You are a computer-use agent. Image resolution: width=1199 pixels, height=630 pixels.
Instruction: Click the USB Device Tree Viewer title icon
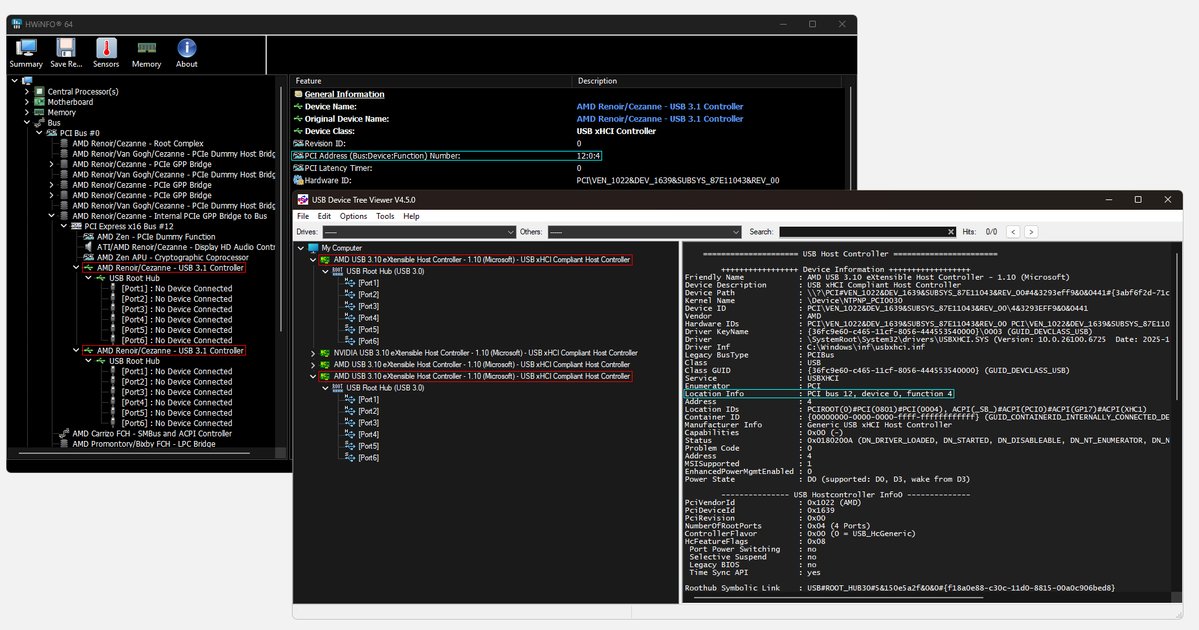303,200
